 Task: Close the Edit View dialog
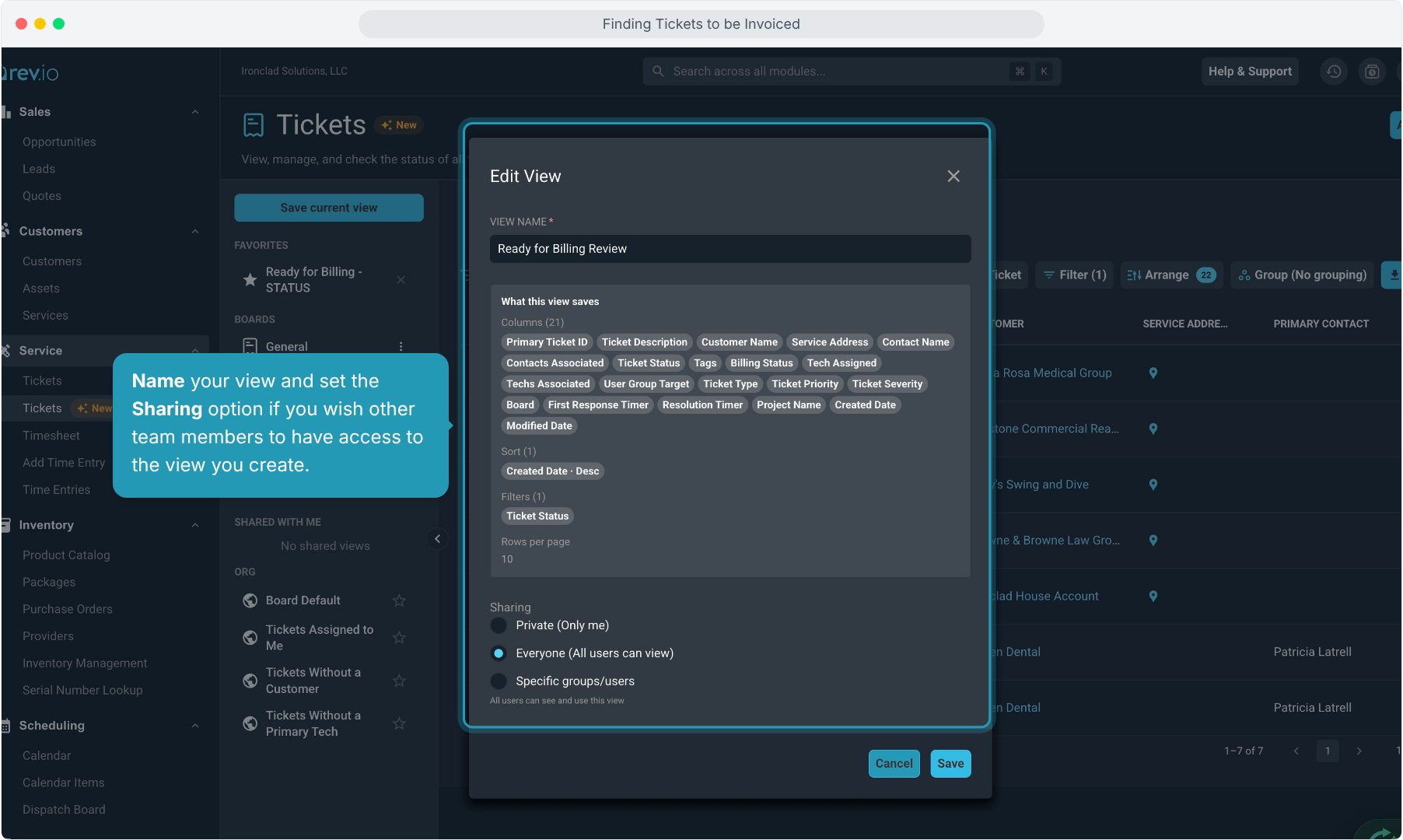953,177
